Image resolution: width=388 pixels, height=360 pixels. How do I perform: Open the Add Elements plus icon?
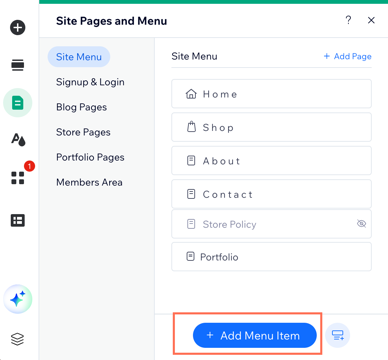click(18, 27)
